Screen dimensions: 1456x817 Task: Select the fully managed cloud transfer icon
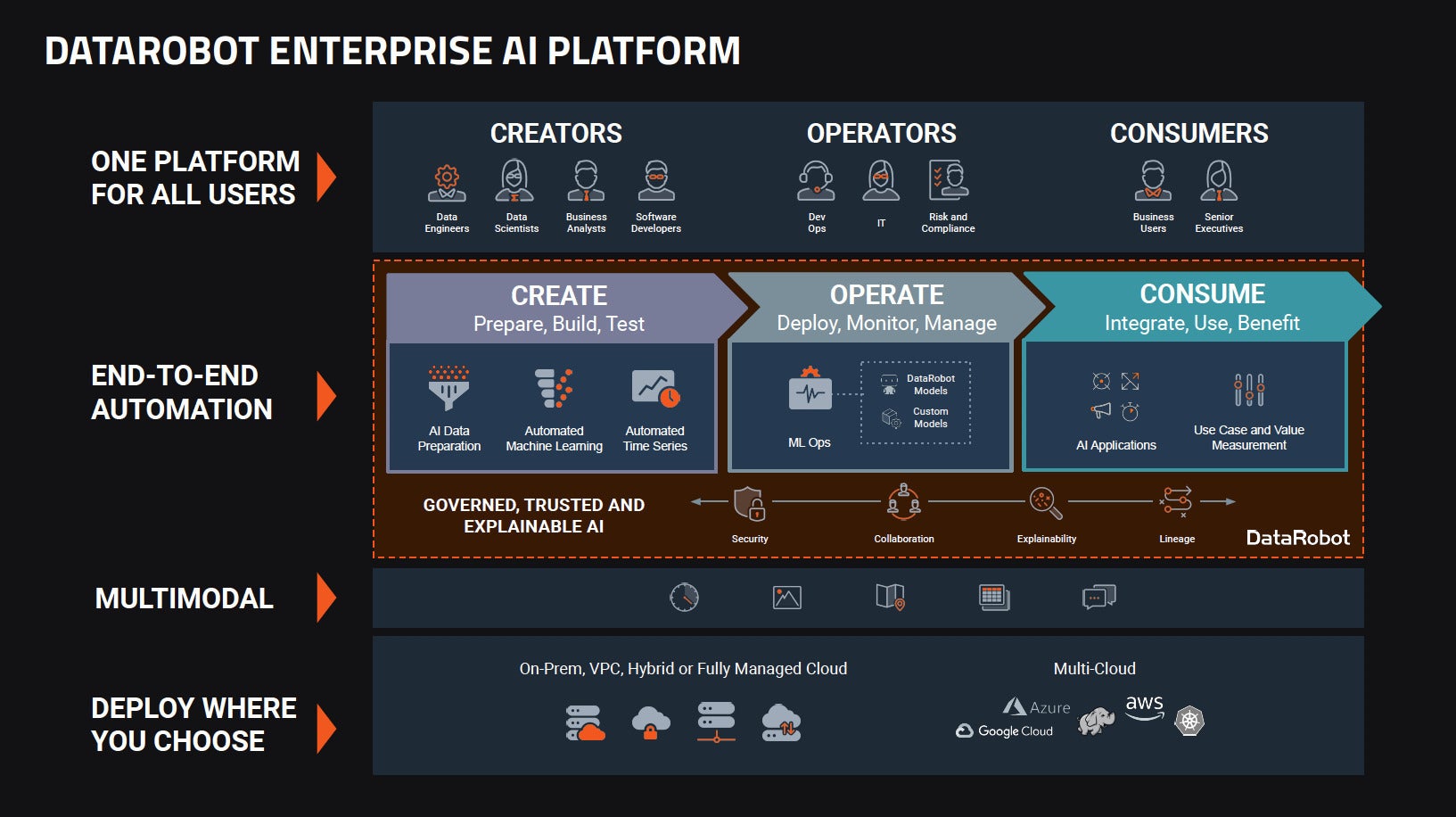pyautogui.click(x=781, y=722)
